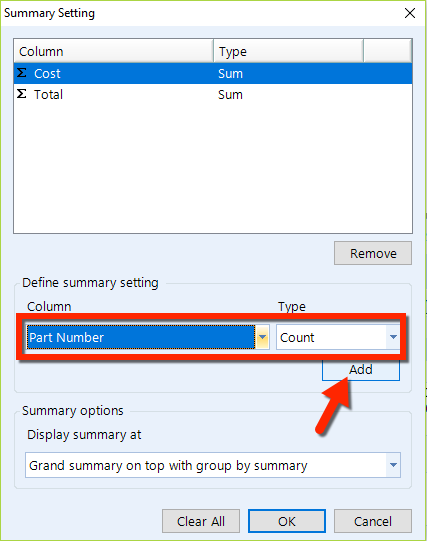The image size is (427, 541).
Task: Confirm with the OK button
Action: (287, 521)
